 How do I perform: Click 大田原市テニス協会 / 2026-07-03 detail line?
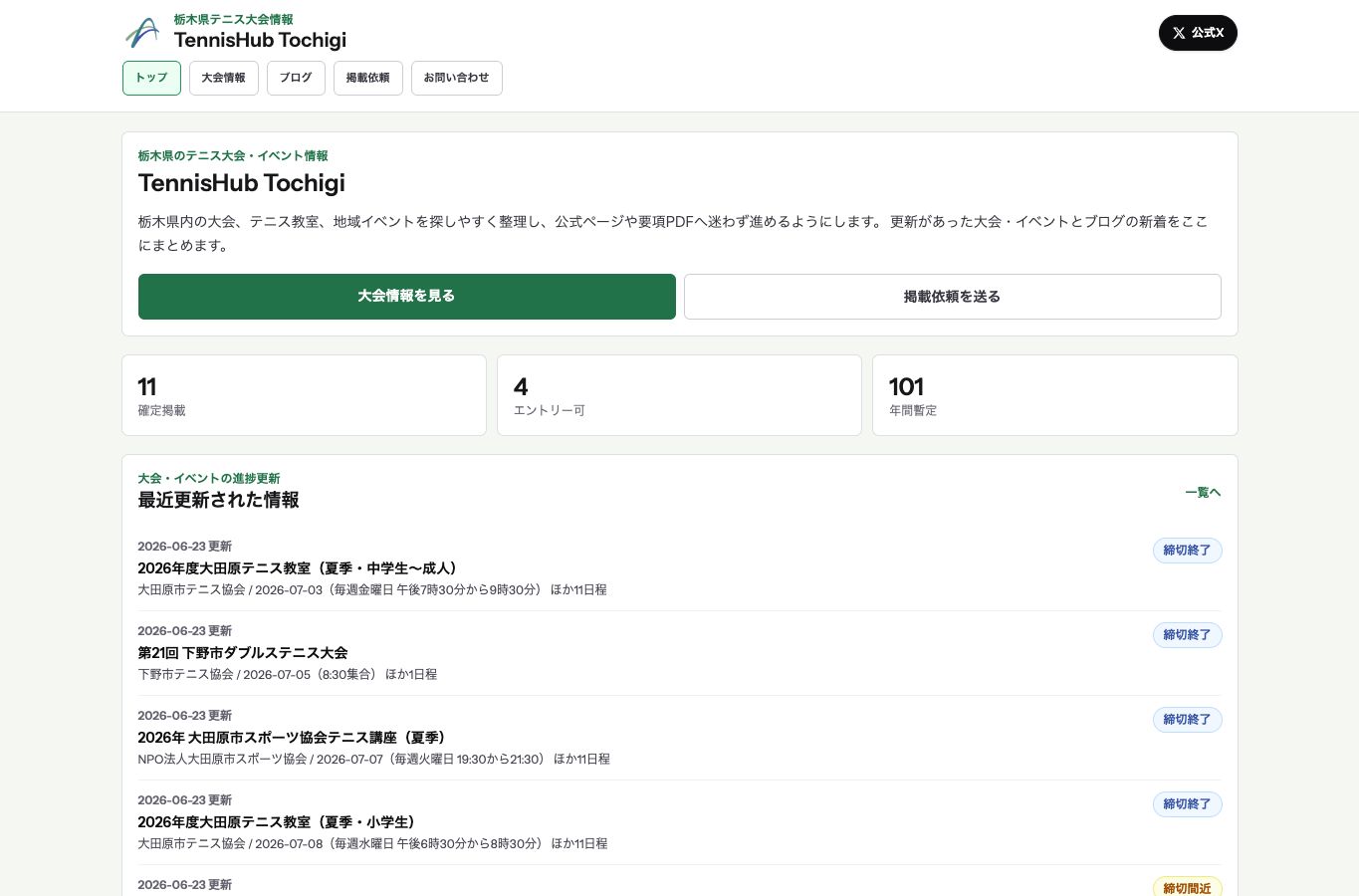tap(372, 589)
